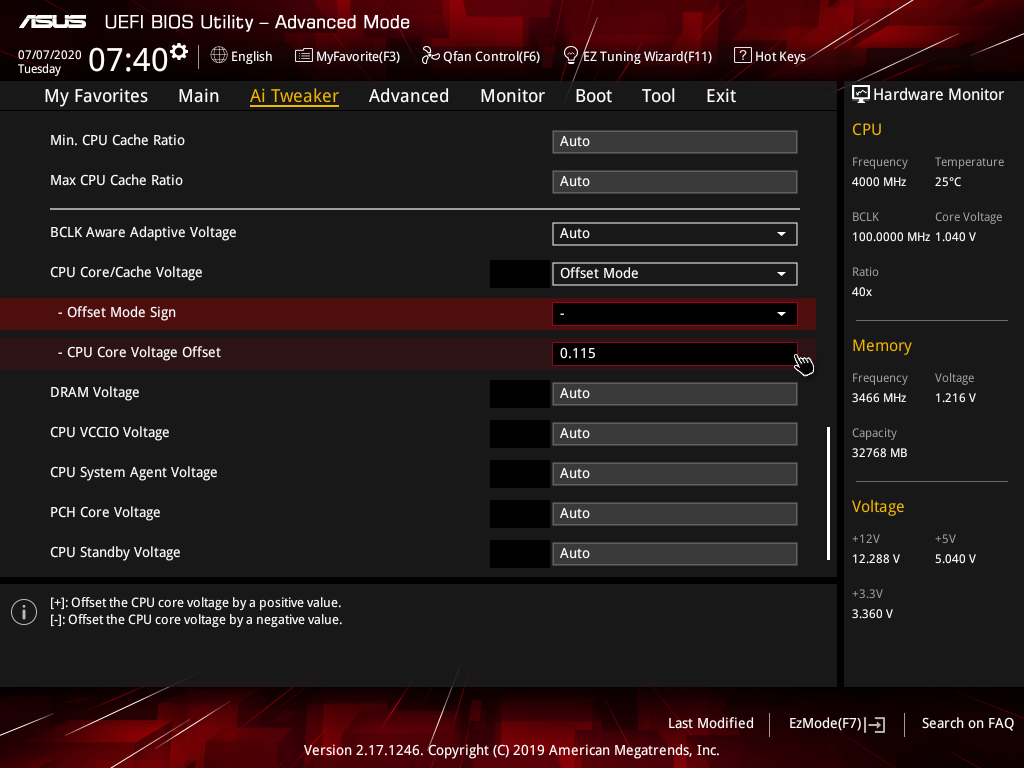Select the CPU System Agent Voltage label

click(x=134, y=472)
